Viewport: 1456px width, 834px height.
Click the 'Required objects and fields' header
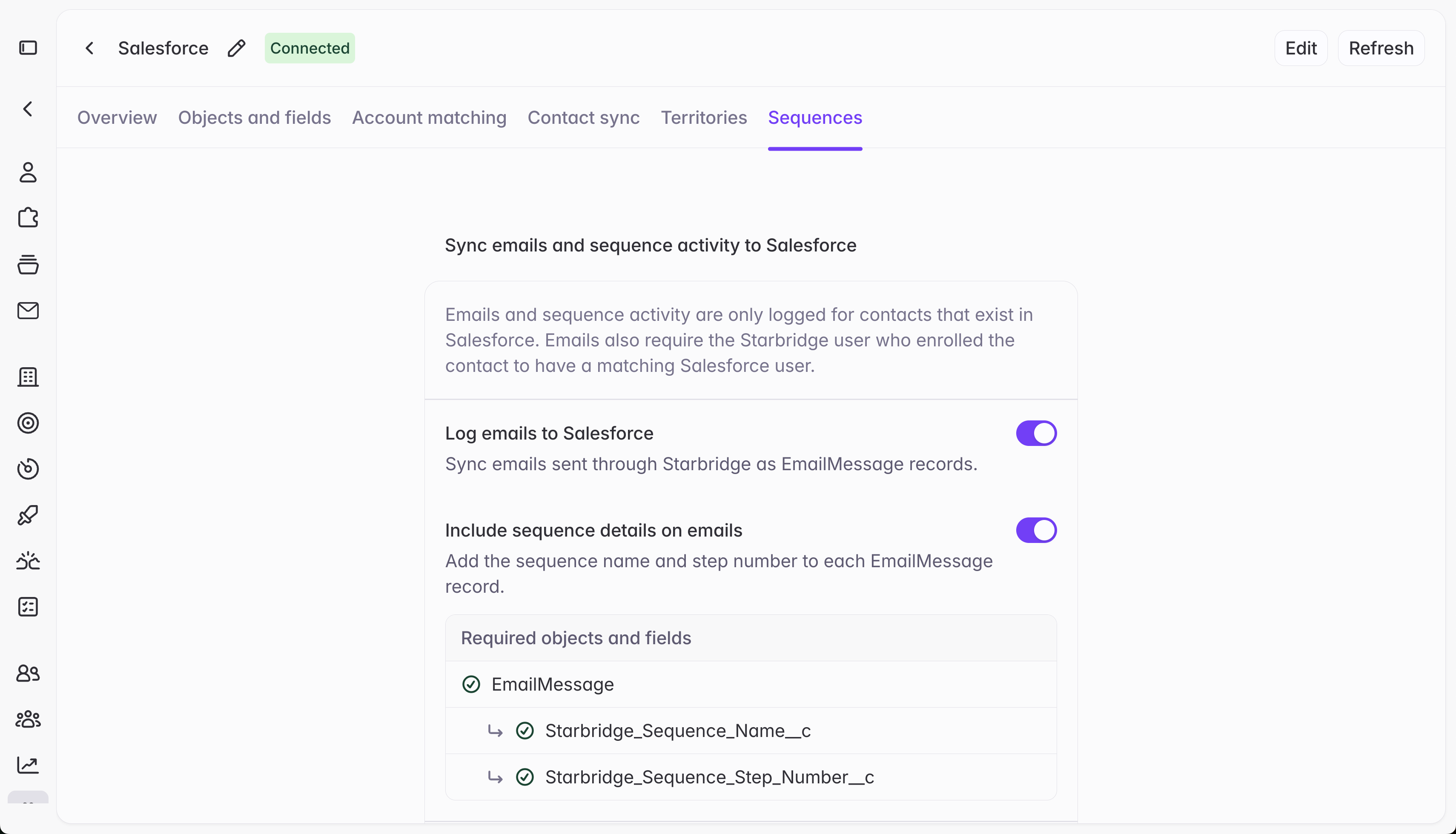[576, 638]
